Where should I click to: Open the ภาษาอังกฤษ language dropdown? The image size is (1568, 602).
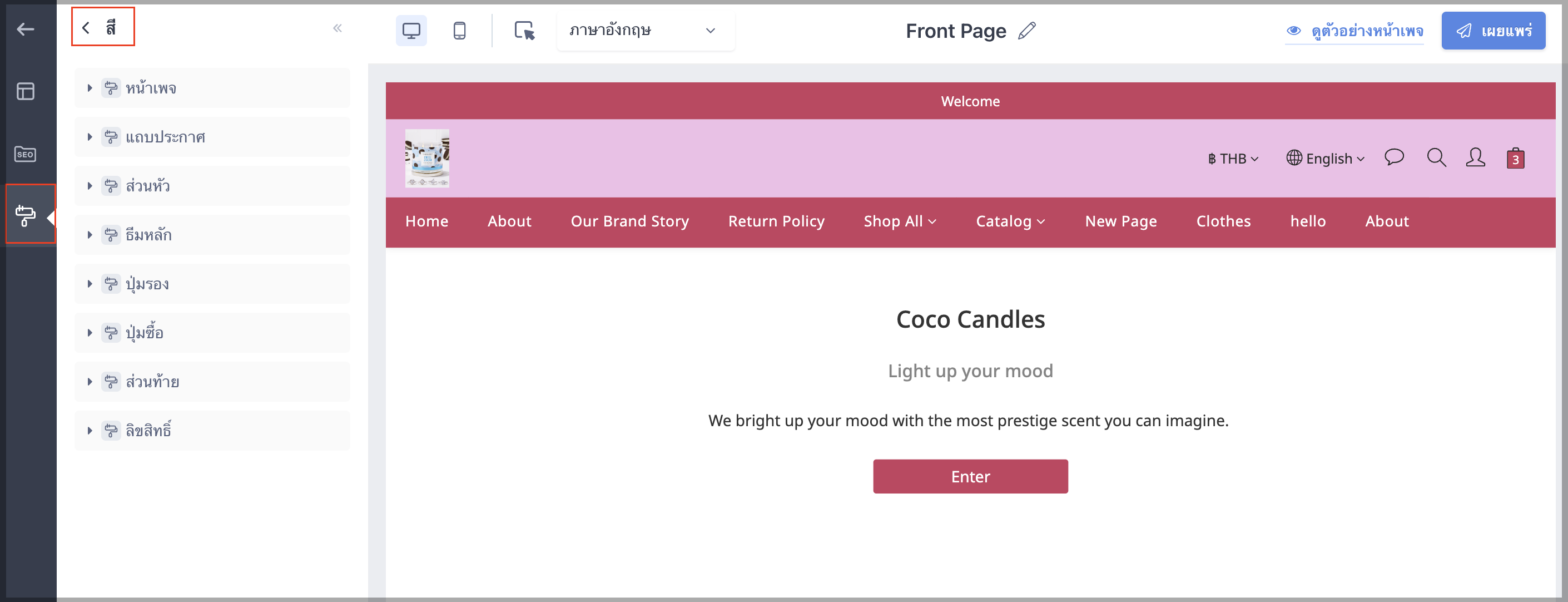point(645,31)
